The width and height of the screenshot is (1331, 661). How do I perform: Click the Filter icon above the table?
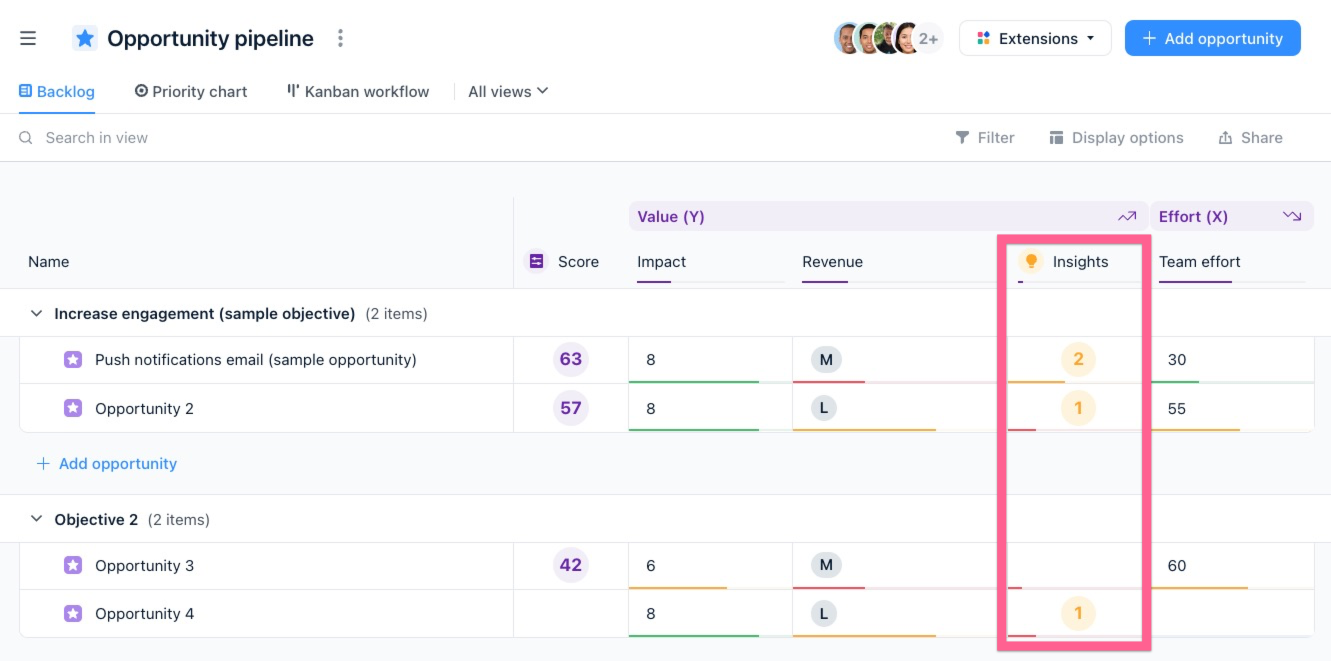[x=961, y=137]
